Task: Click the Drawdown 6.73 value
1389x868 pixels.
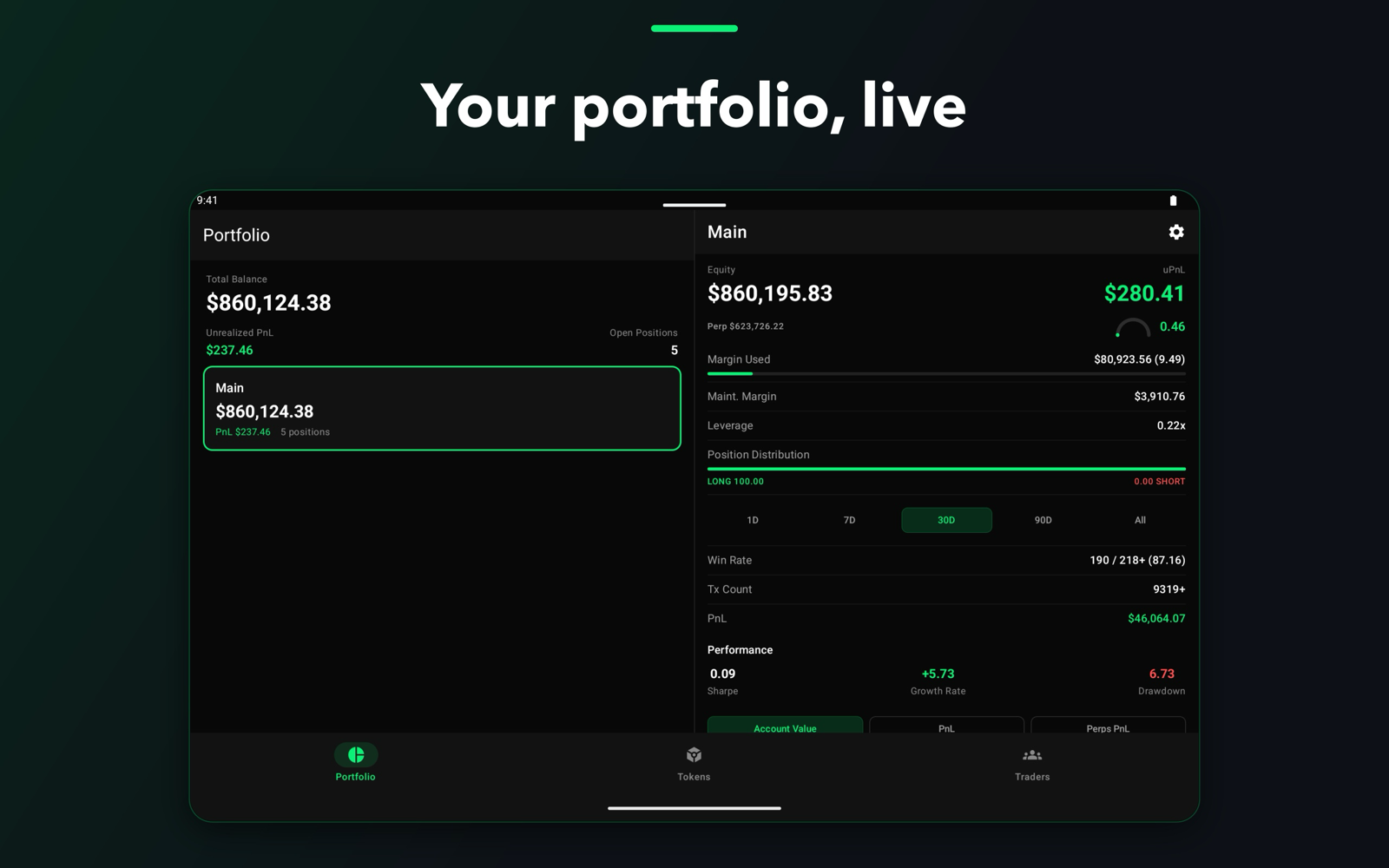Action: [1162, 674]
